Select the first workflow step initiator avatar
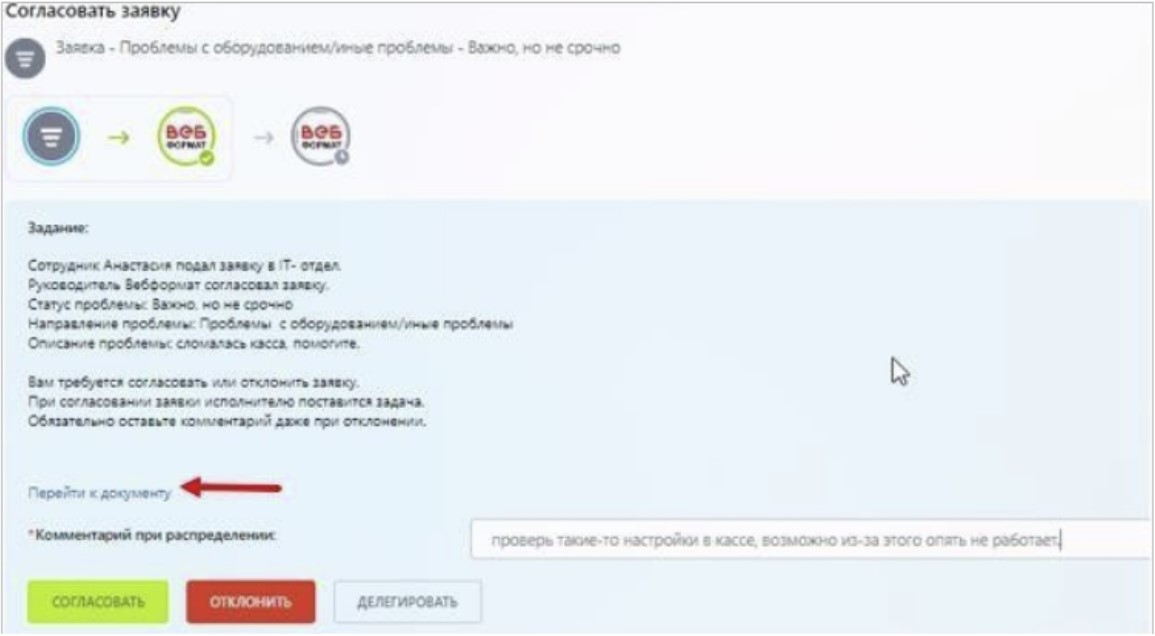 (51, 136)
